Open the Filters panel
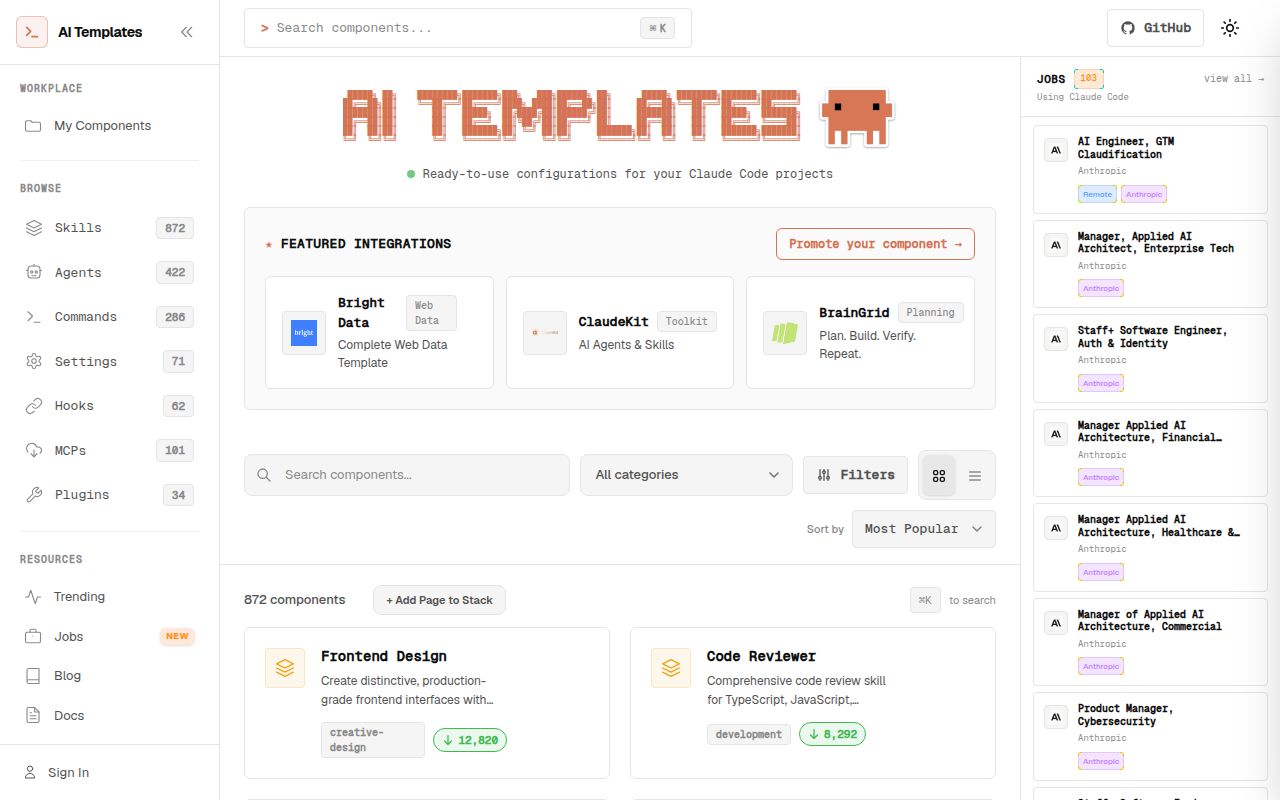 pyautogui.click(x=856, y=475)
